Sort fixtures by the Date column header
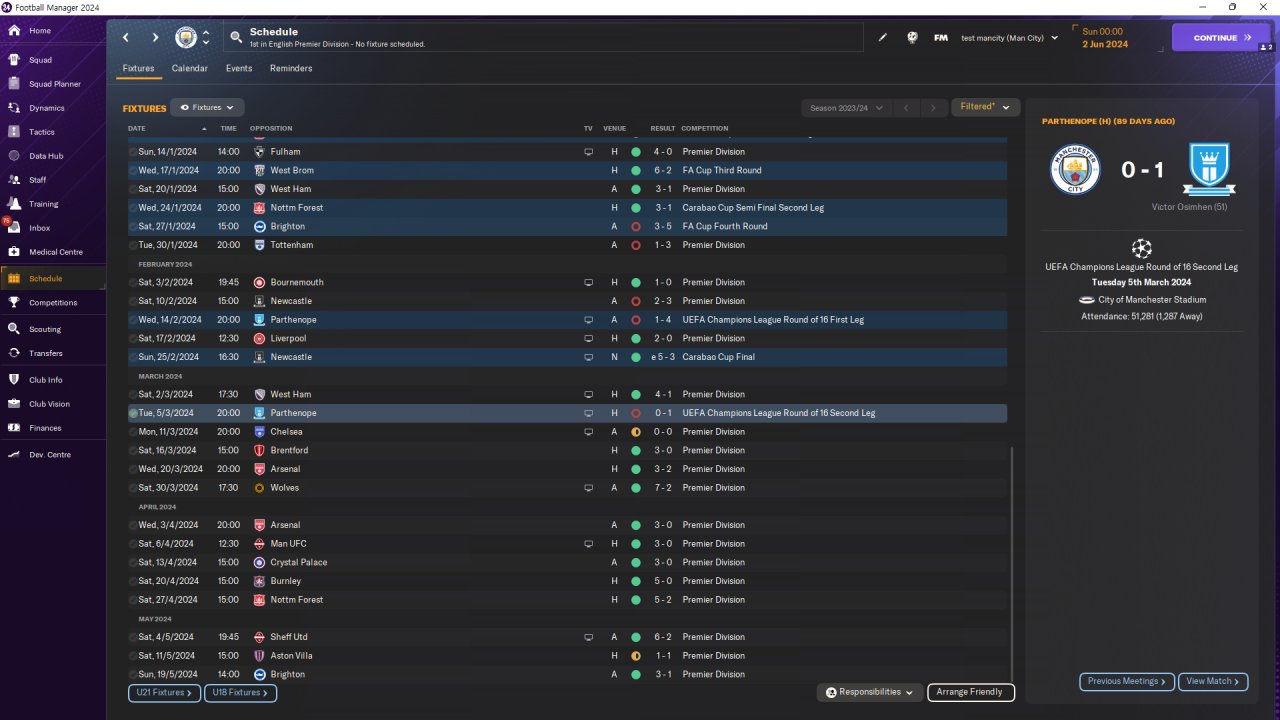The width and height of the screenshot is (1280, 720). [137, 128]
